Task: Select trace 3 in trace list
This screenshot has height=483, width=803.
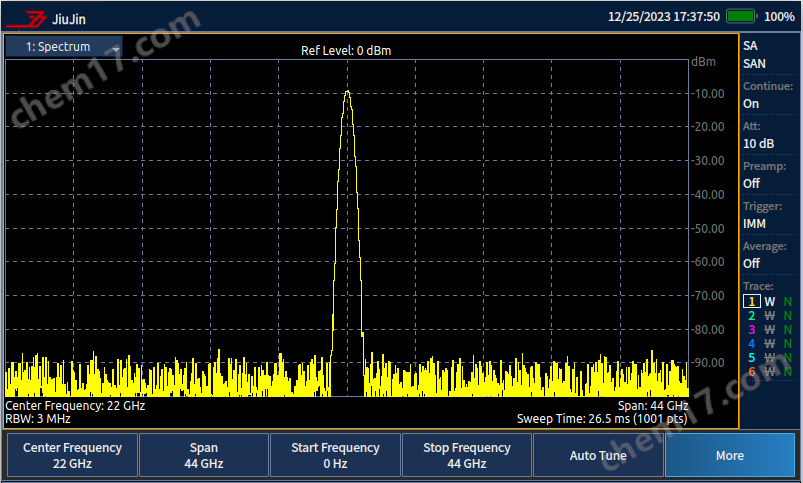Action: click(x=750, y=329)
